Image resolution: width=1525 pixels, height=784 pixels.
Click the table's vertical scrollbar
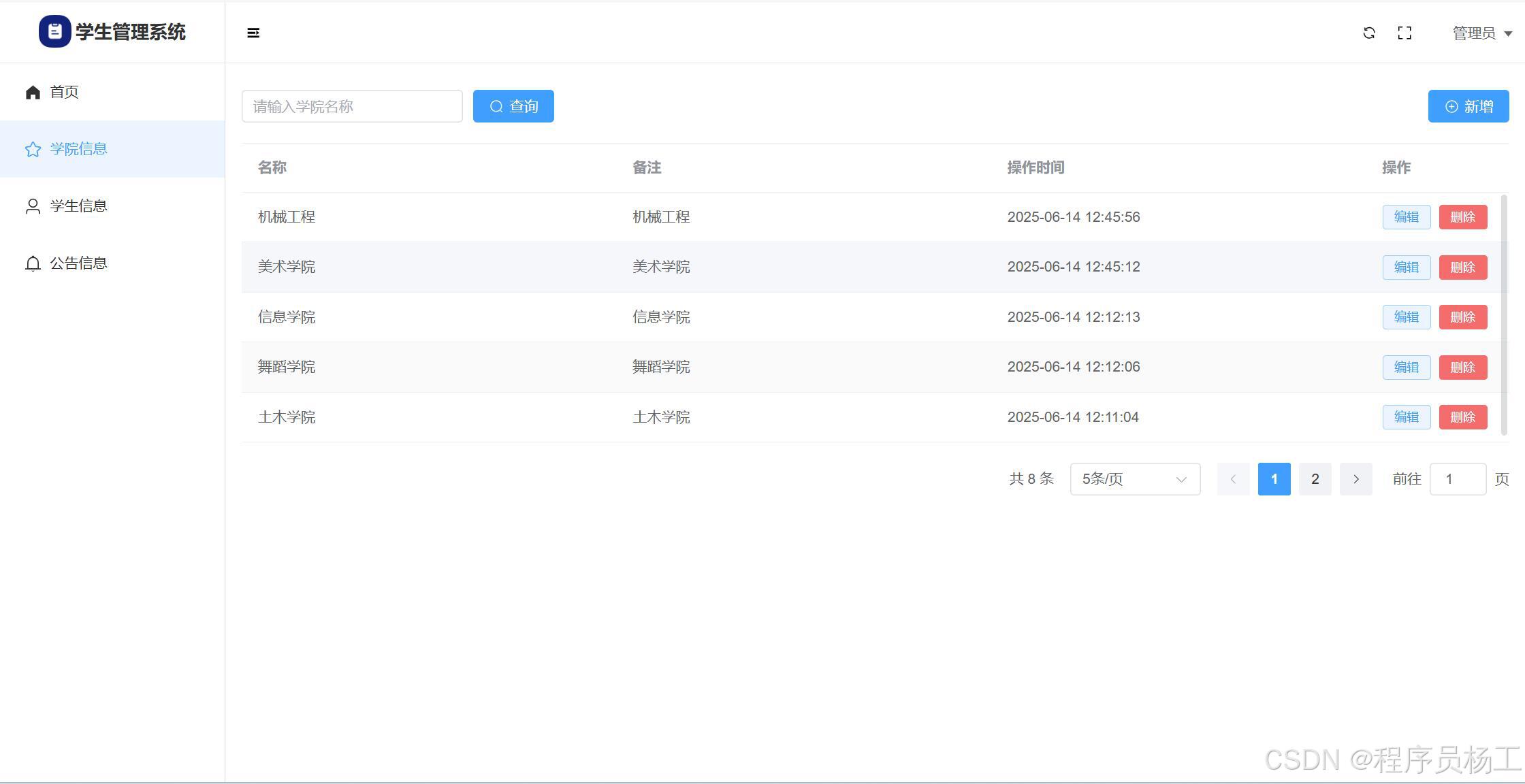point(1504,314)
